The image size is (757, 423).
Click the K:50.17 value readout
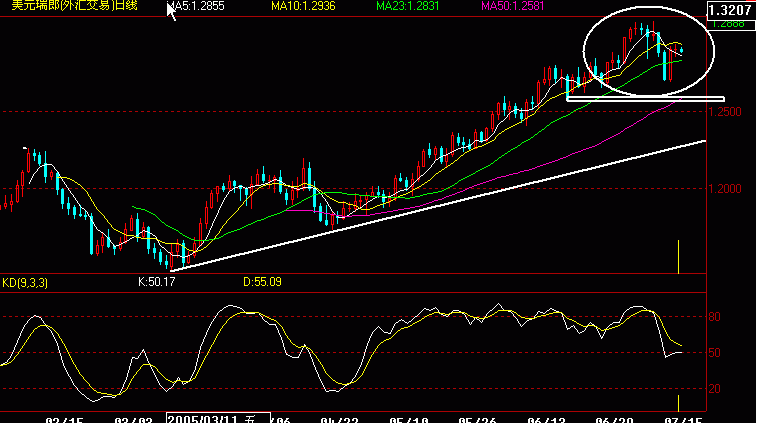[x=156, y=282]
